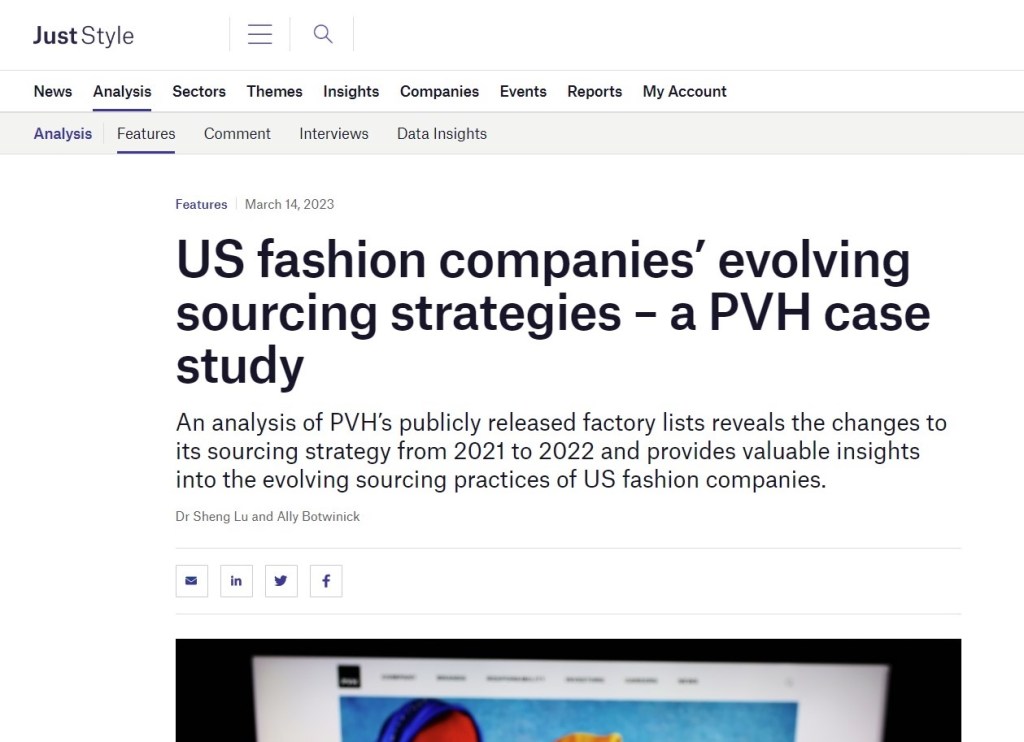Go to the Interviews section

click(x=333, y=133)
